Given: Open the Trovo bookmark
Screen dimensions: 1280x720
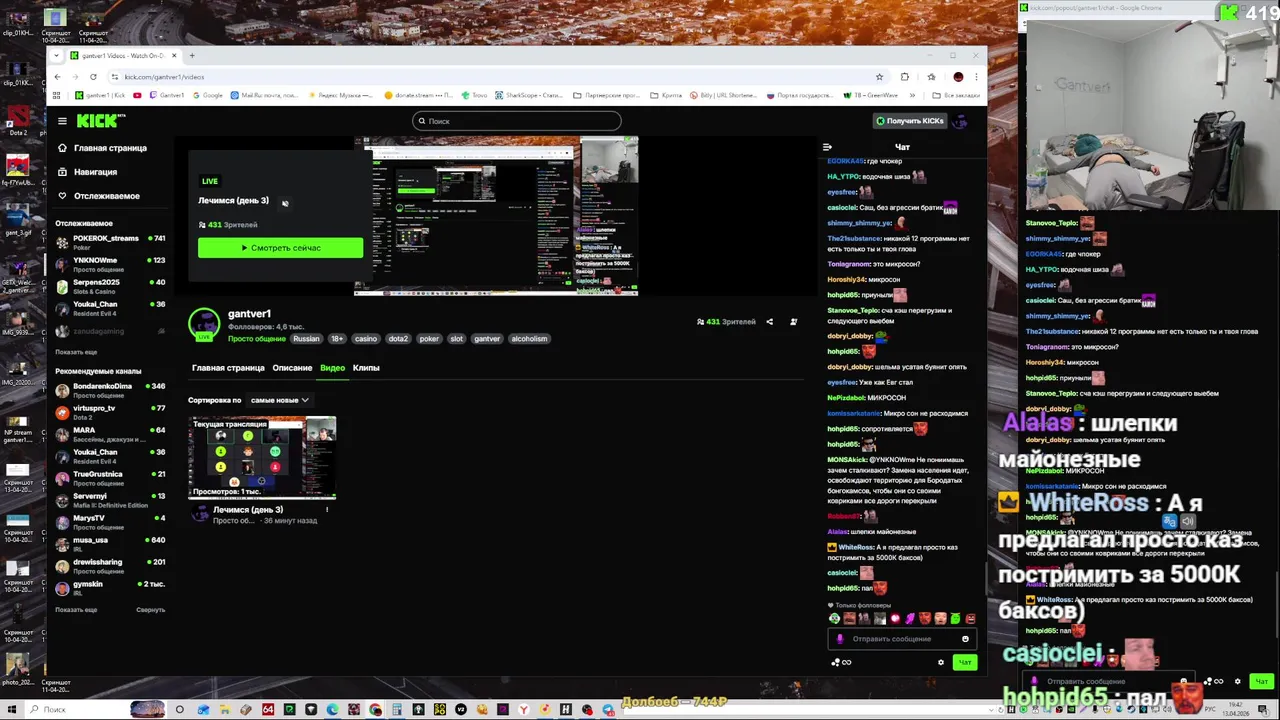Looking at the screenshot, I should pyautogui.click(x=474, y=95).
